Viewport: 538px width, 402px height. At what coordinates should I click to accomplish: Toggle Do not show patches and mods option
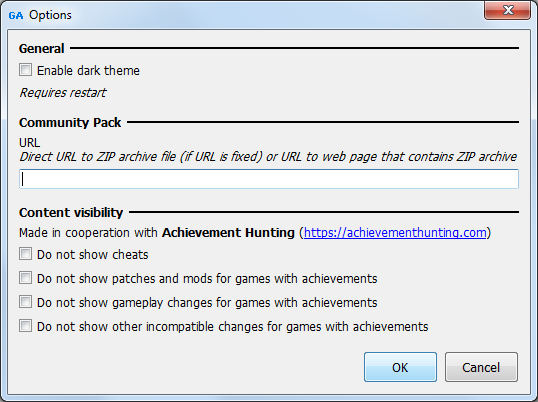pyautogui.click(x=25, y=278)
